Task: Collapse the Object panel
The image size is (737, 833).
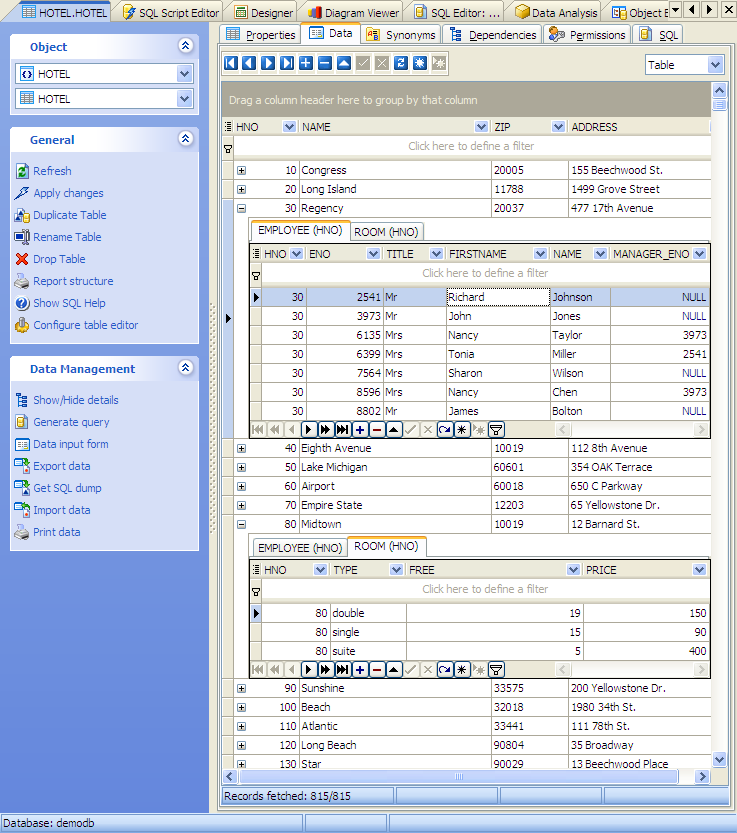Action: pos(185,46)
